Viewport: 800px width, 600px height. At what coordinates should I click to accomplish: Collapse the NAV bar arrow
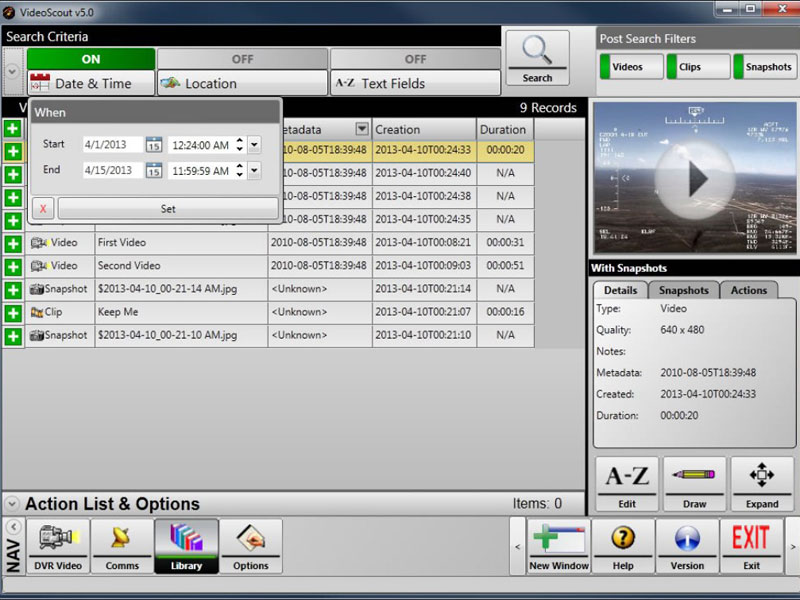pos(14,527)
